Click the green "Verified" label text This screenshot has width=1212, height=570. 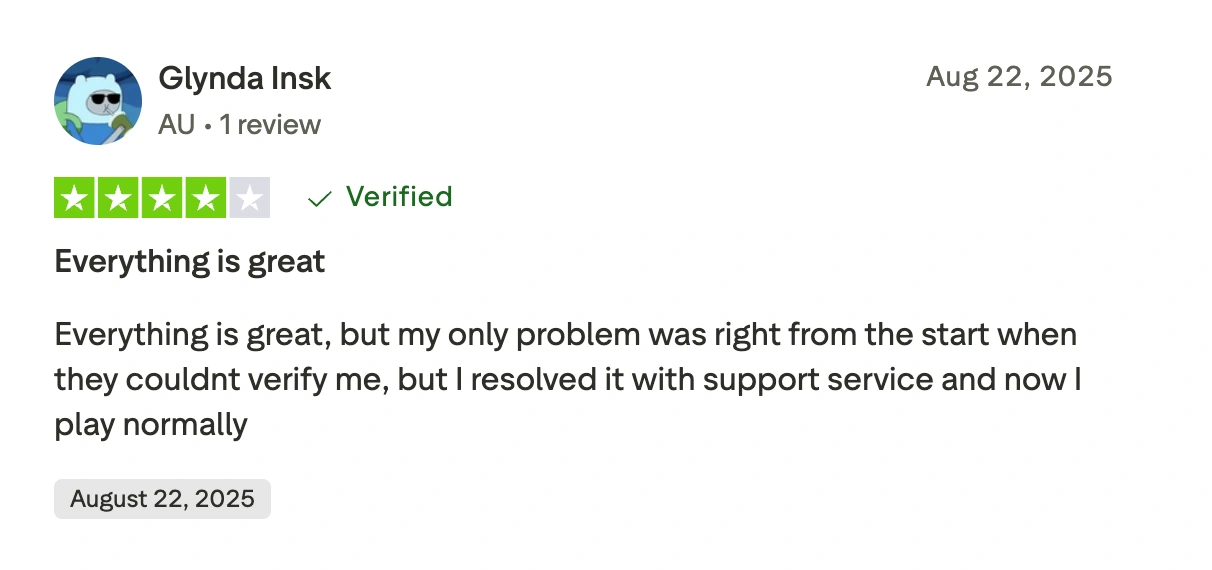pos(399,197)
